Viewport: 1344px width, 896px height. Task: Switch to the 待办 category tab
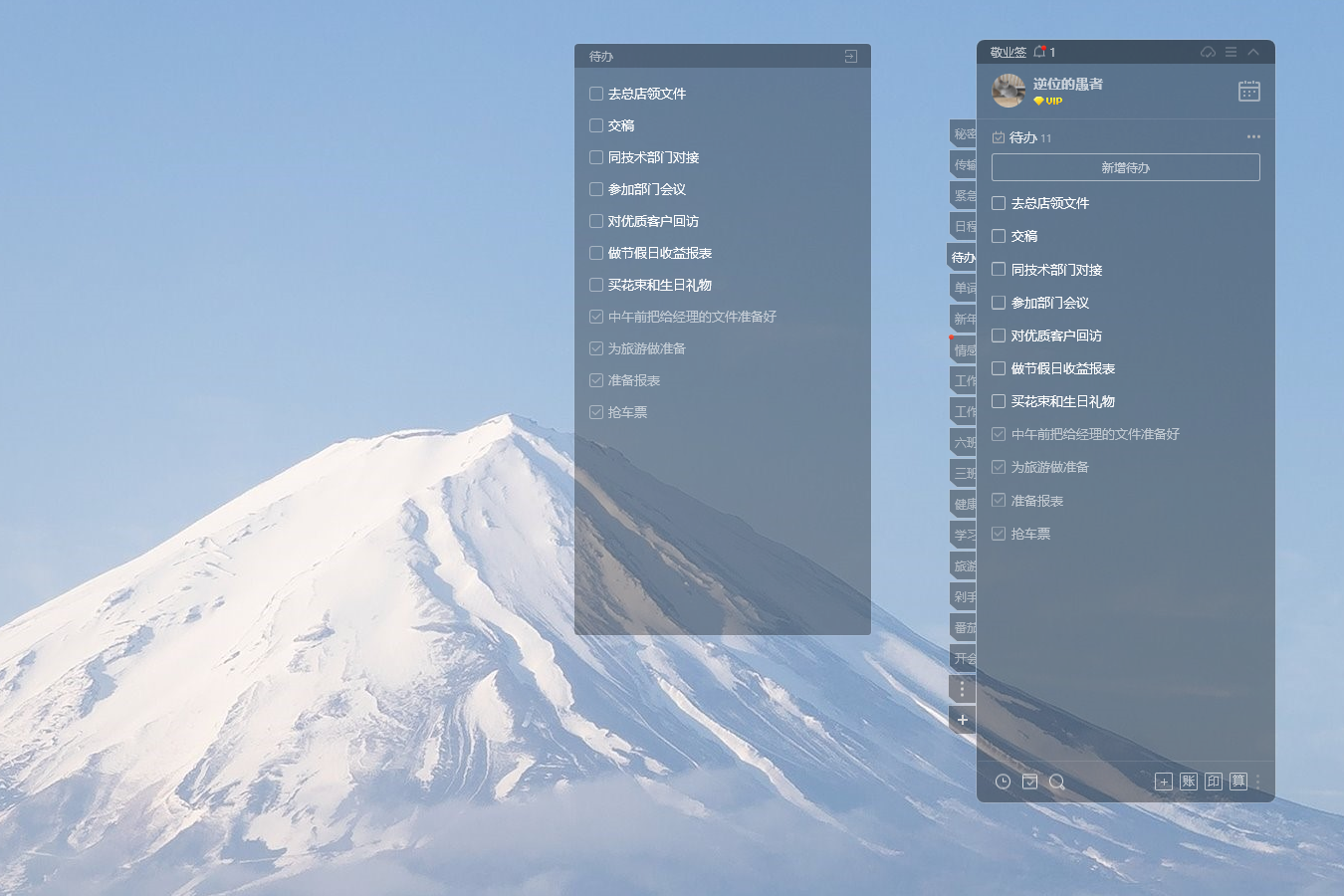pos(963,258)
